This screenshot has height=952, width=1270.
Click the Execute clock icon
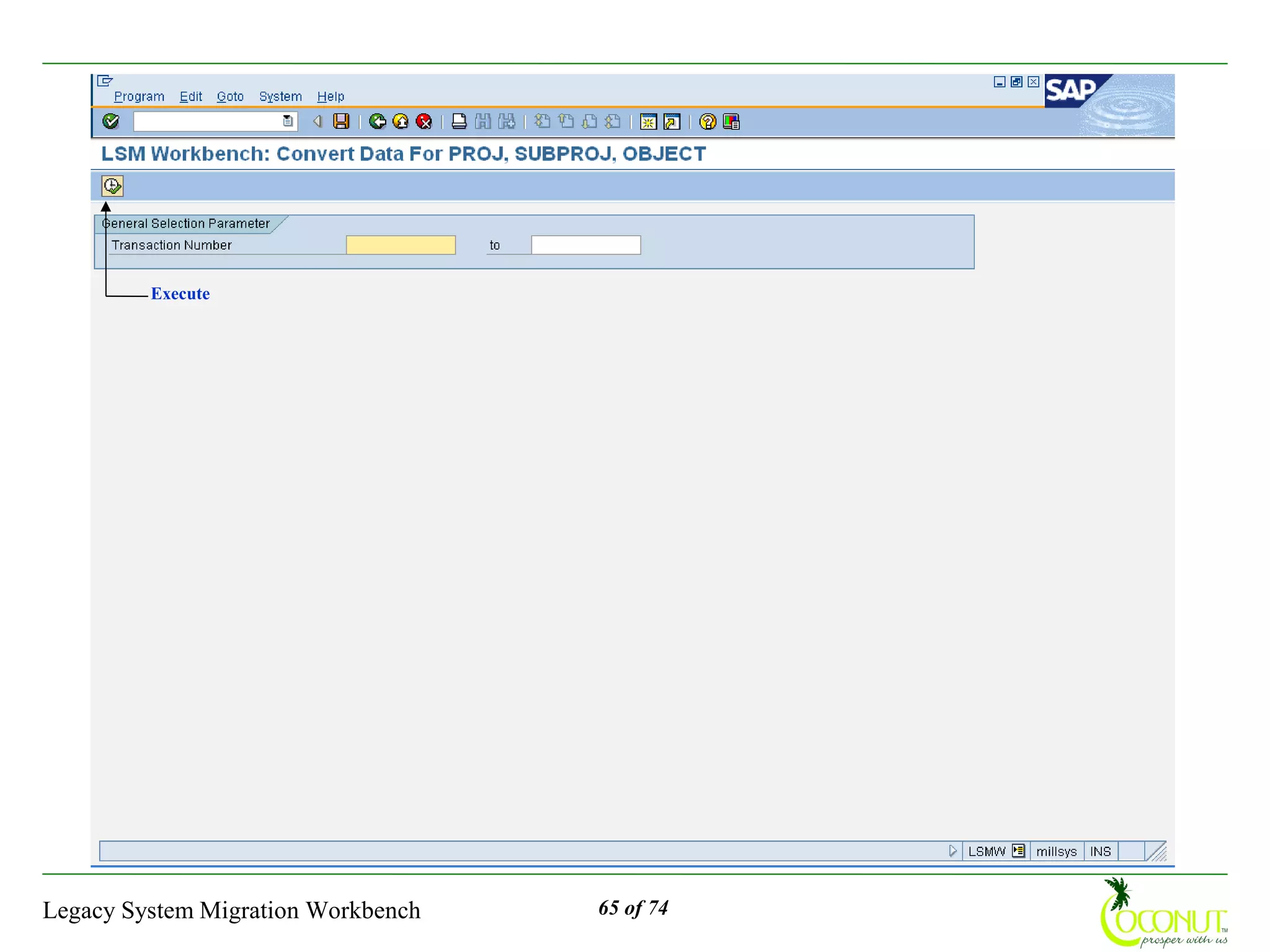[x=112, y=186]
